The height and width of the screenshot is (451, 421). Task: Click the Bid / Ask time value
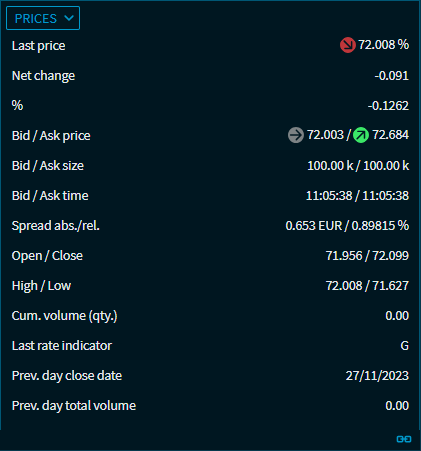coord(357,196)
